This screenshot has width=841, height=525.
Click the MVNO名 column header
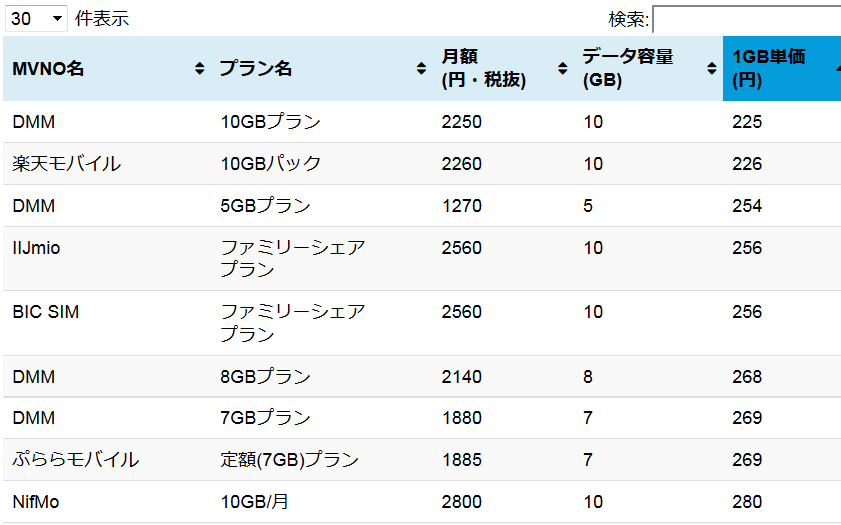(x=107, y=69)
